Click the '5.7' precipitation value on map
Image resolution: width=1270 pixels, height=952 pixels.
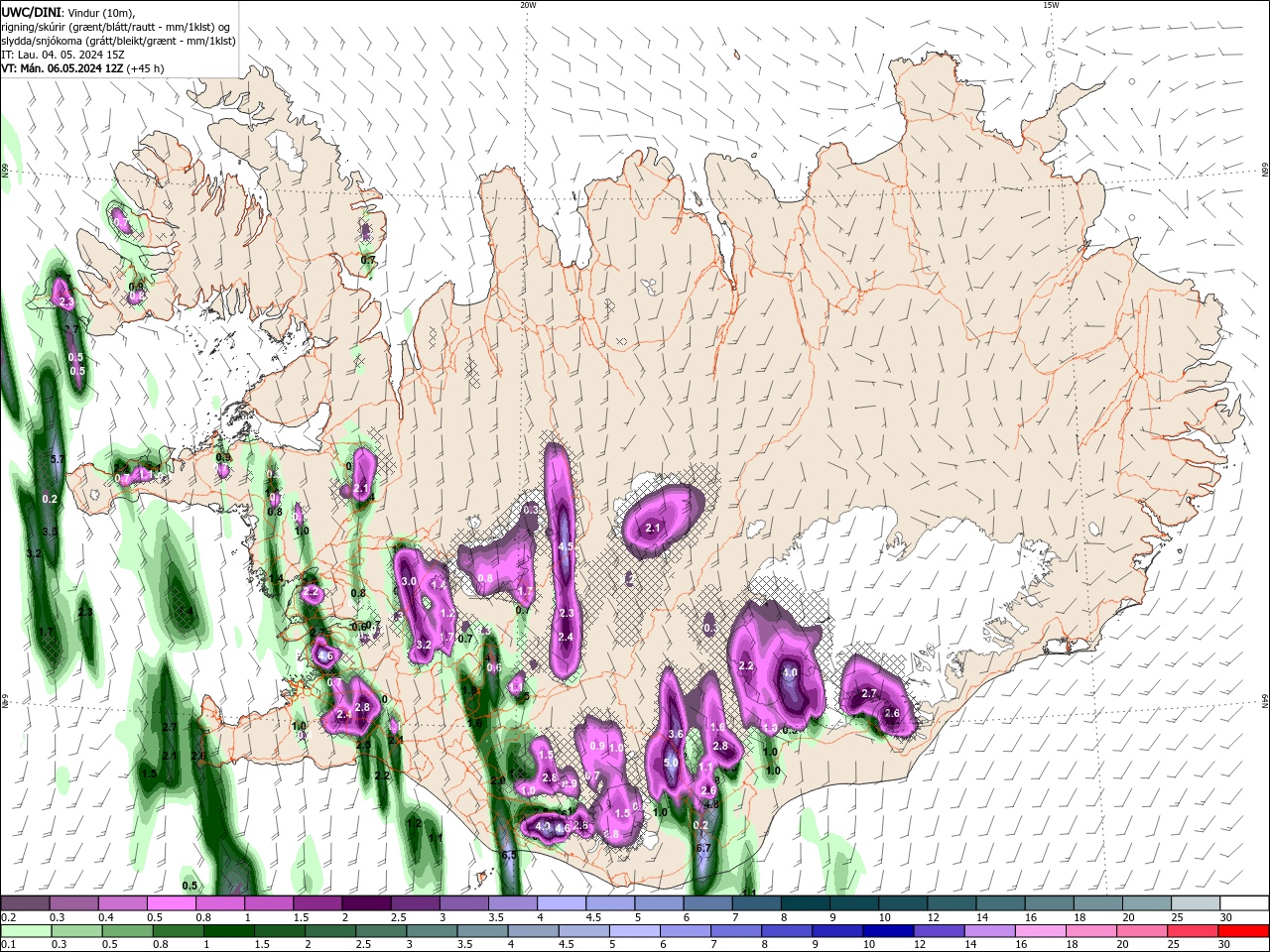click(57, 459)
